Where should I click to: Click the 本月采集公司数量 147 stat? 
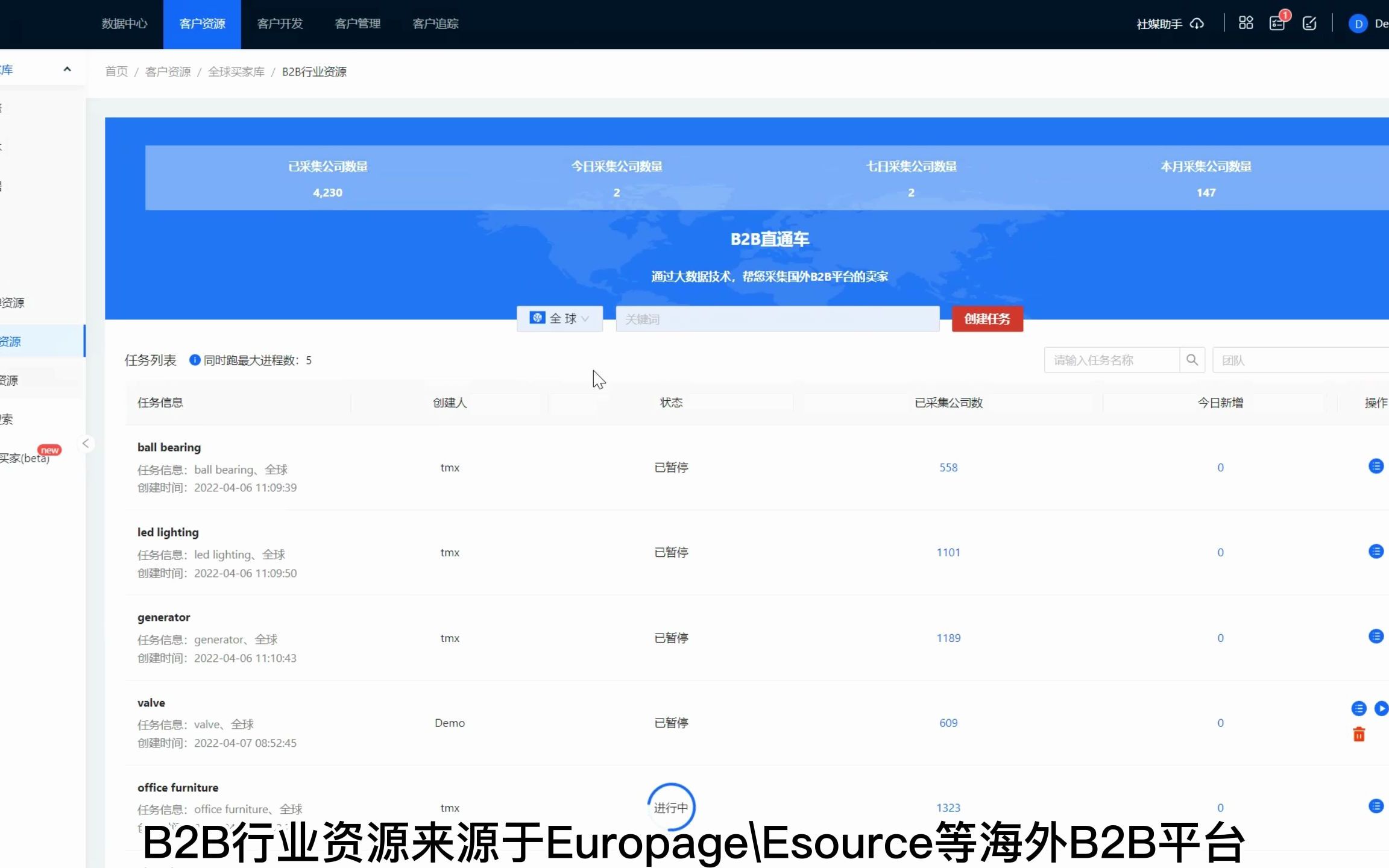[x=1206, y=178]
